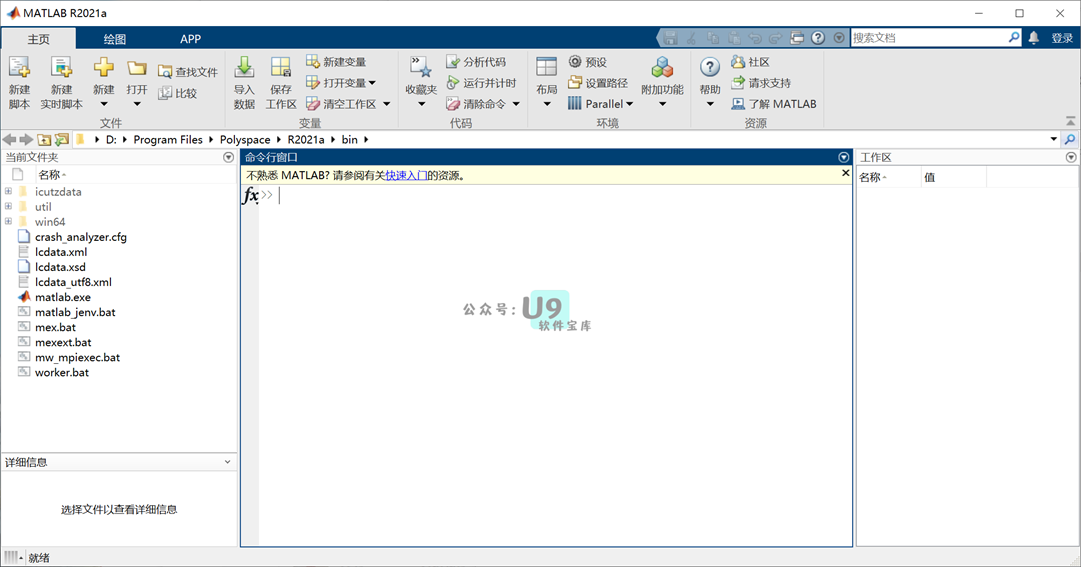The width and height of the screenshot is (1081, 567).
Task: Click the 打开 folder icon
Action: pos(137,68)
